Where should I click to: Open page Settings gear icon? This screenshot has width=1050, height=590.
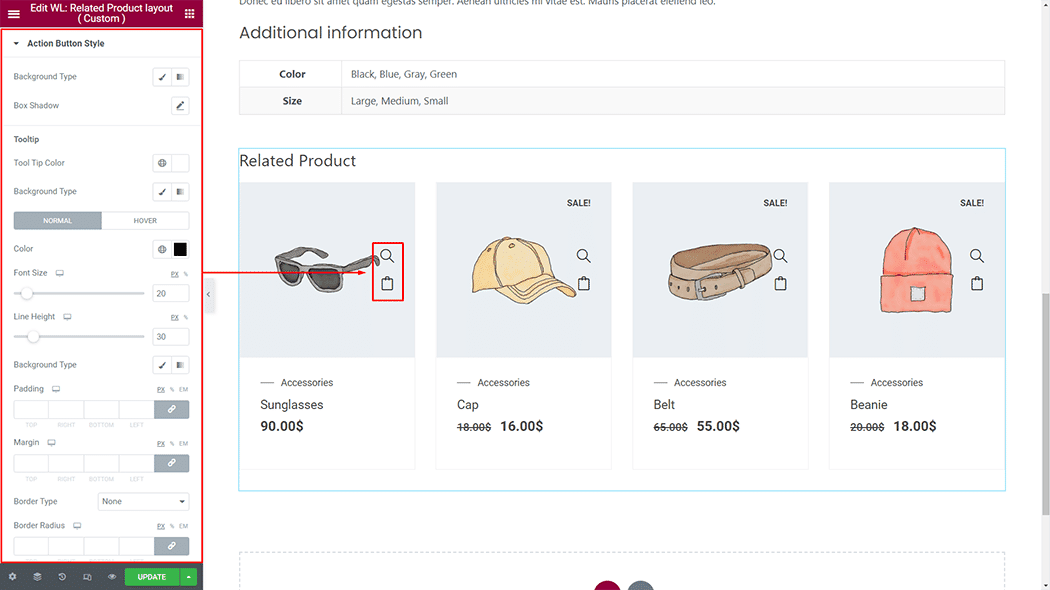pyautogui.click(x=12, y=577)
